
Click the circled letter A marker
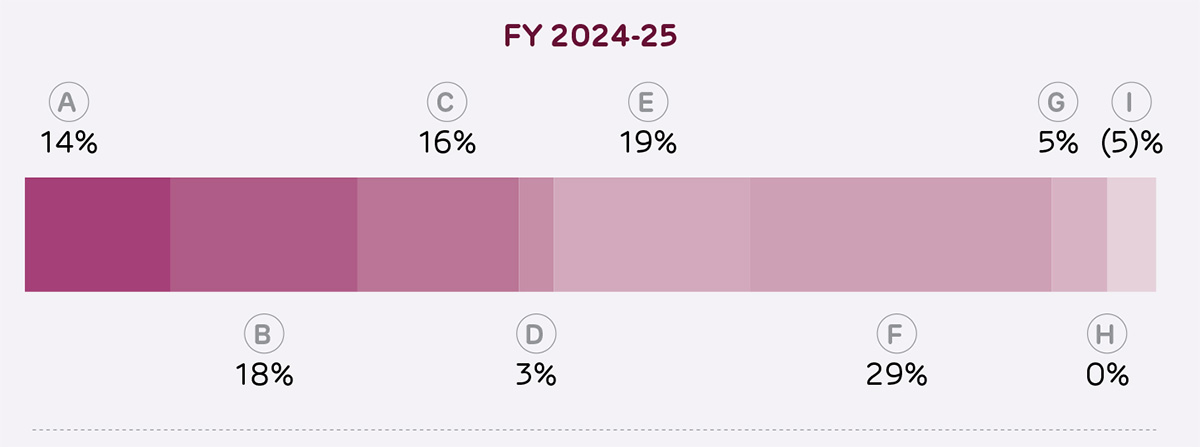pyautogui.click(x=68, y=103)
